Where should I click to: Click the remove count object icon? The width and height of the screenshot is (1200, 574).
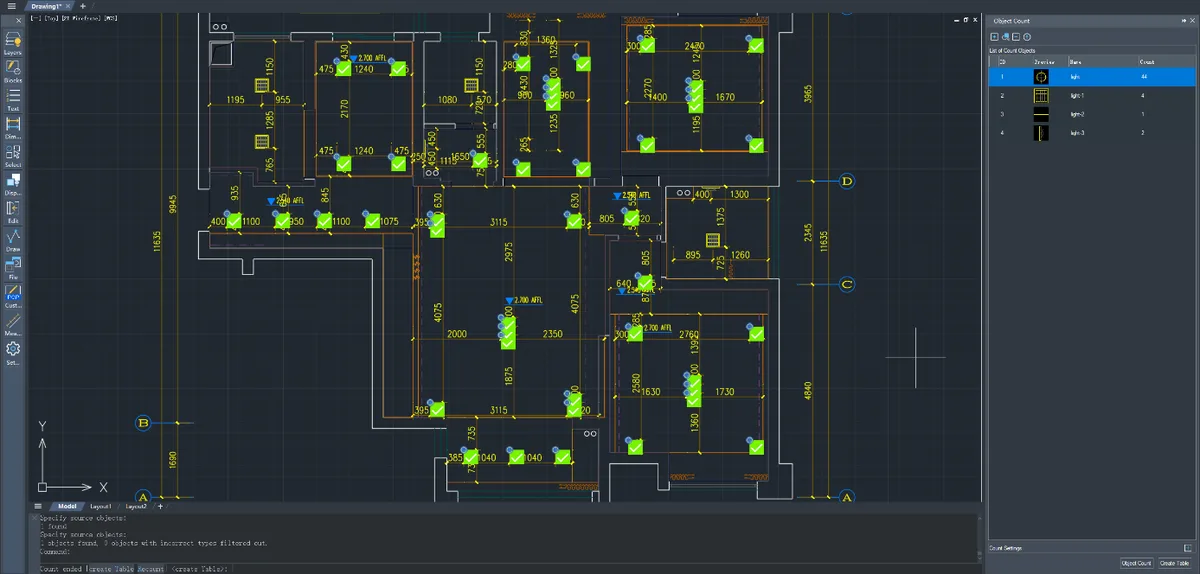pyautogui.click(x=1016, y=36)
